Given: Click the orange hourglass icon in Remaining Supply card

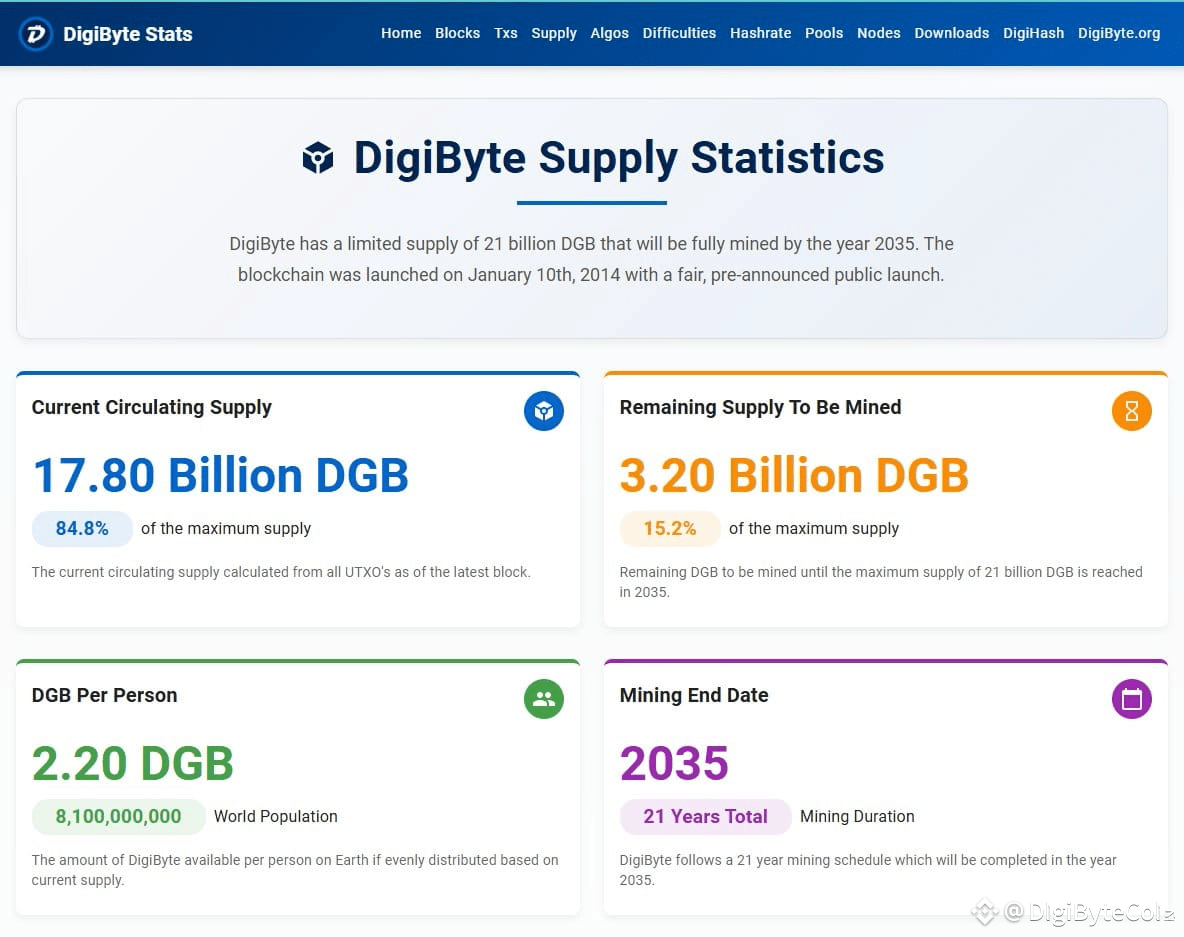Looking at the screenshot, I should pos(1131,411).
